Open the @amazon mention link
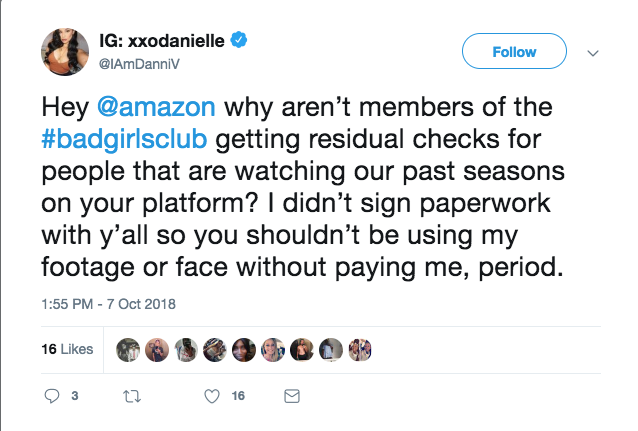This screenshot has width=638, height=431. click(x=156, y=107)
